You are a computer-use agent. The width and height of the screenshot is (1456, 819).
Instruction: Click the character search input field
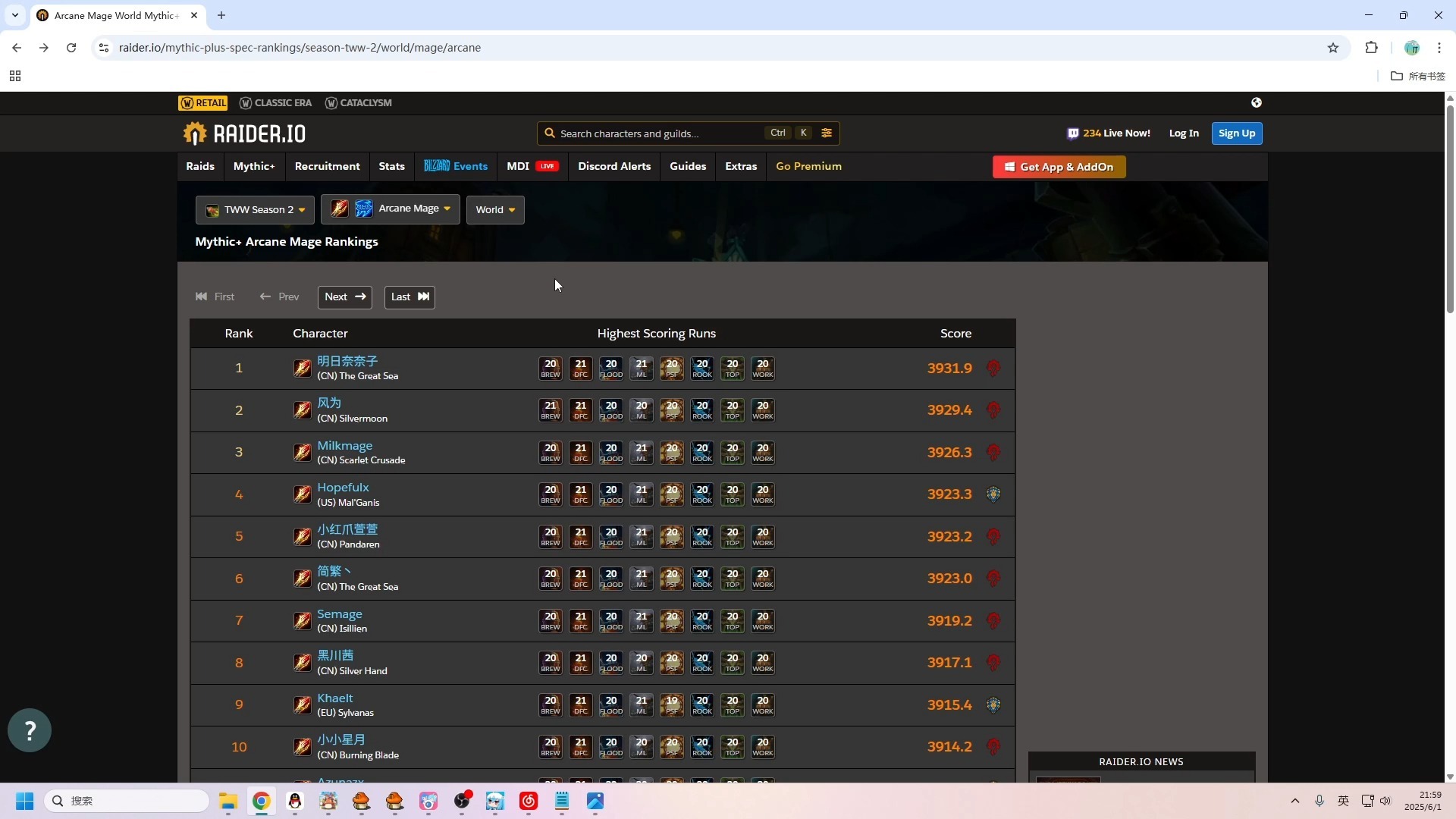click(660, 133)
